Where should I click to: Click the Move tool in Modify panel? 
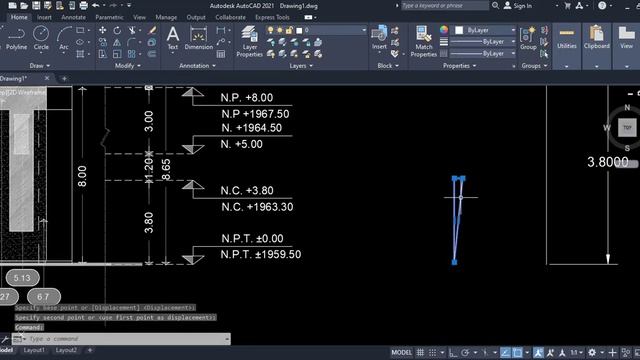pyautogui.click(x=102, y=30)
